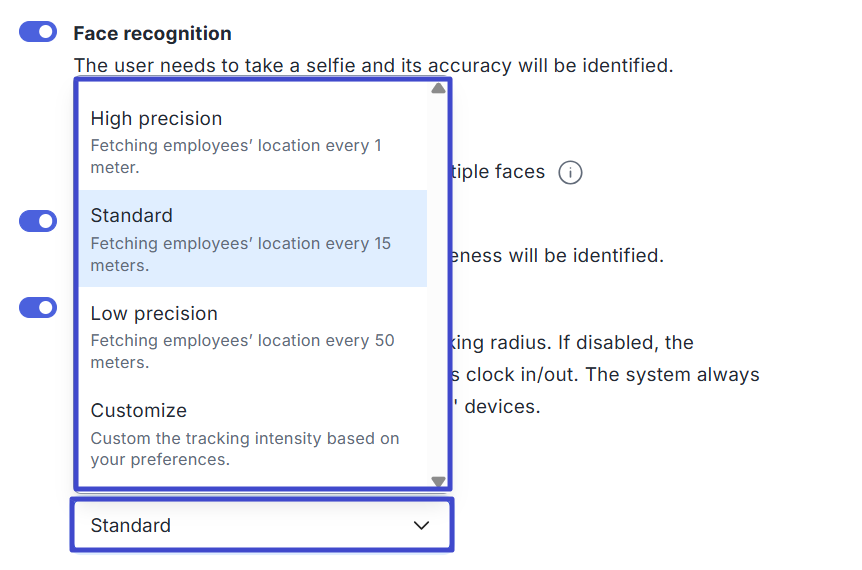Click 'Fetching employees' location every 1 meter' text
Screen dimensions: 862x570
tap(236, 156)
